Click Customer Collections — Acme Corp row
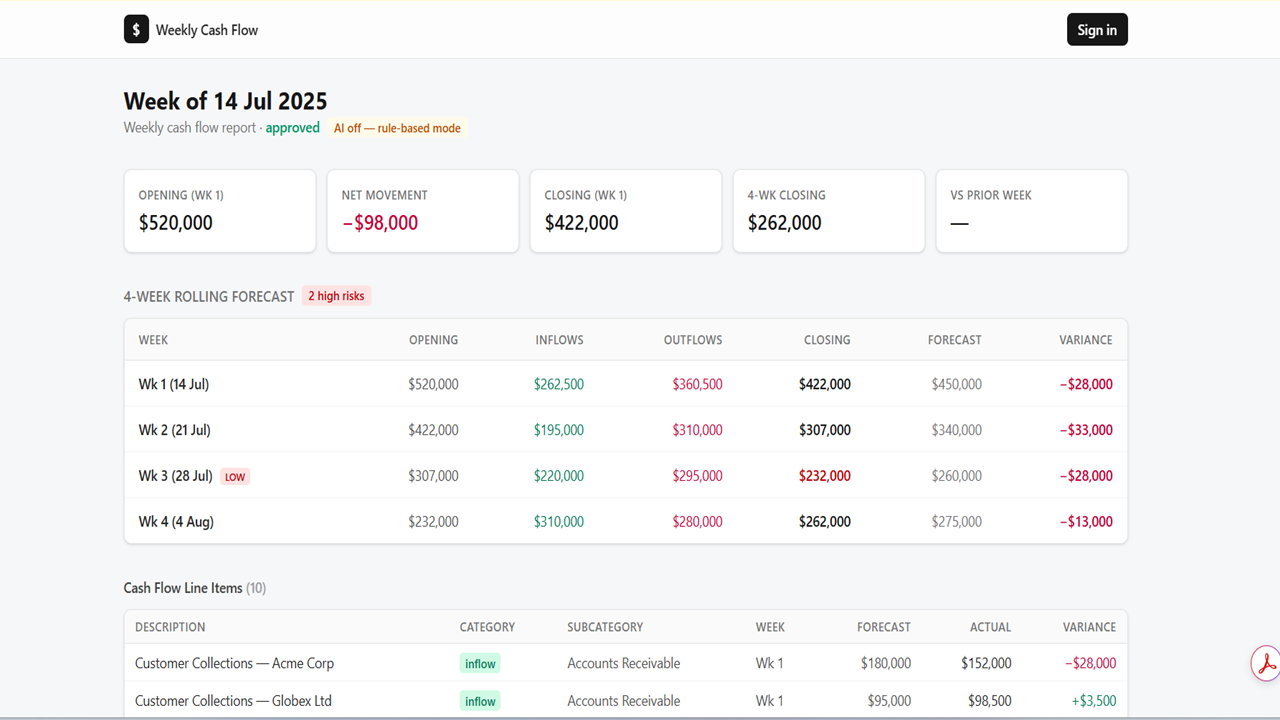Image resolution: width=1280 pixels, height=720 pixels. coord(626,663)
